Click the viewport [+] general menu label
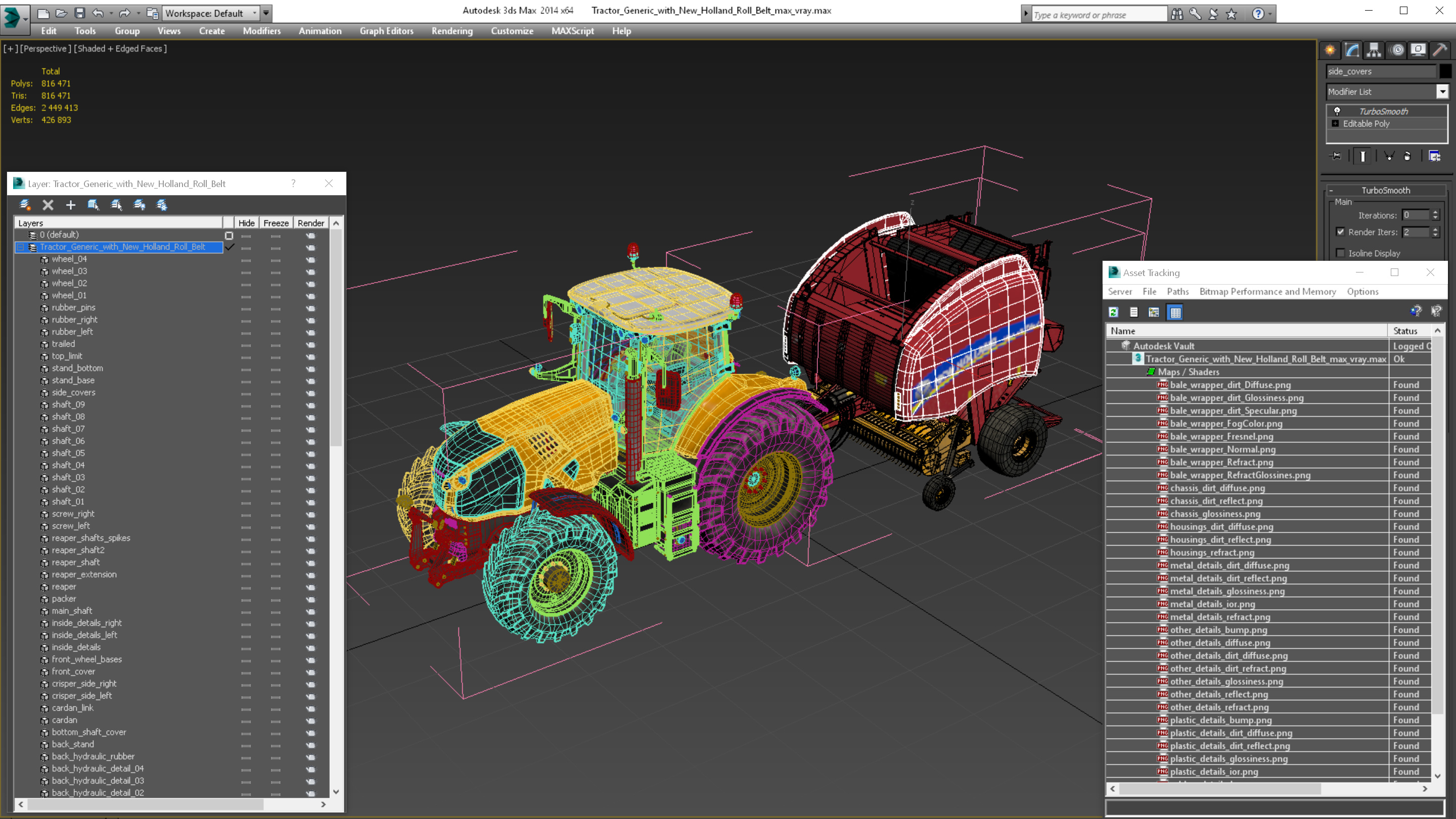Screen dimensions: 1456x819 tap(11, 49)
